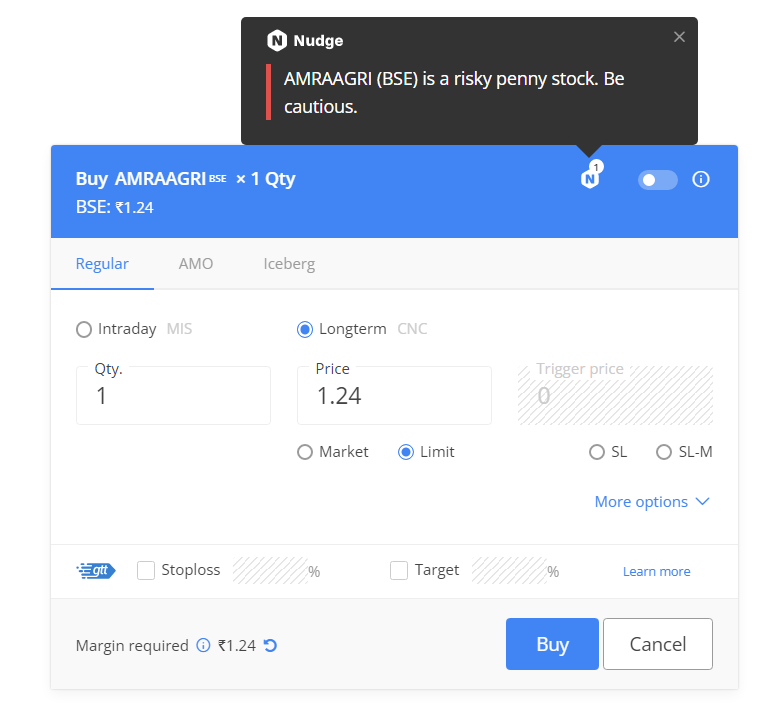Open the order info icon in header
Viewport: 762px width, 710px height.
[700, 179]
